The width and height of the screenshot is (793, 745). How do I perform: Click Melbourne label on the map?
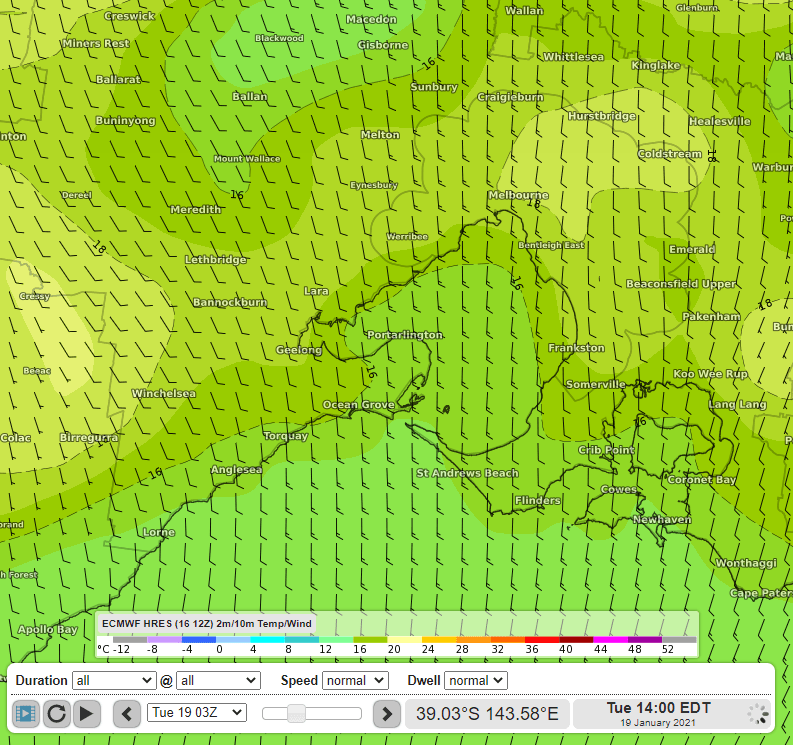coord(518,195)
